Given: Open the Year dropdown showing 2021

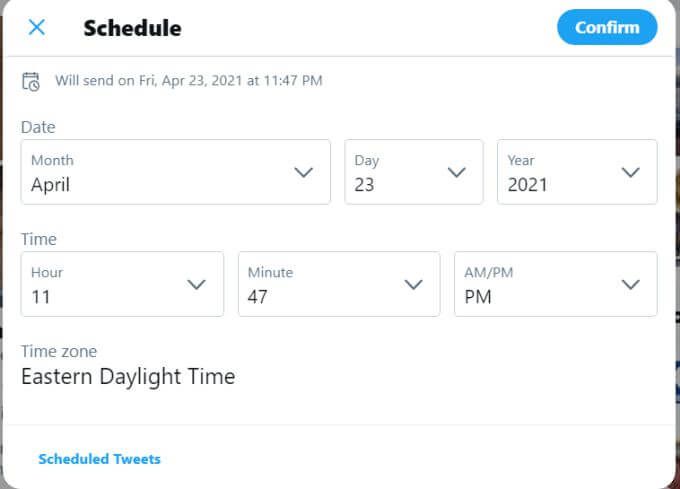Looking at the screenshot, I should coord(577,172).
